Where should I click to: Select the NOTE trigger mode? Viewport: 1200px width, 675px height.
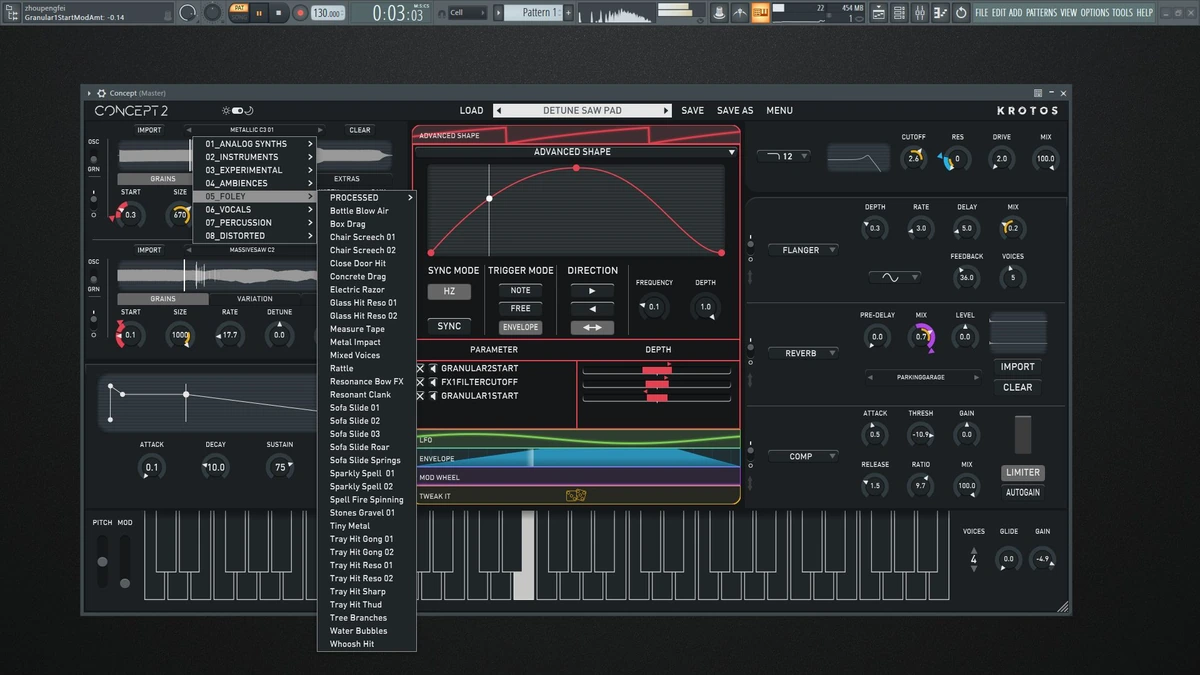521,290
